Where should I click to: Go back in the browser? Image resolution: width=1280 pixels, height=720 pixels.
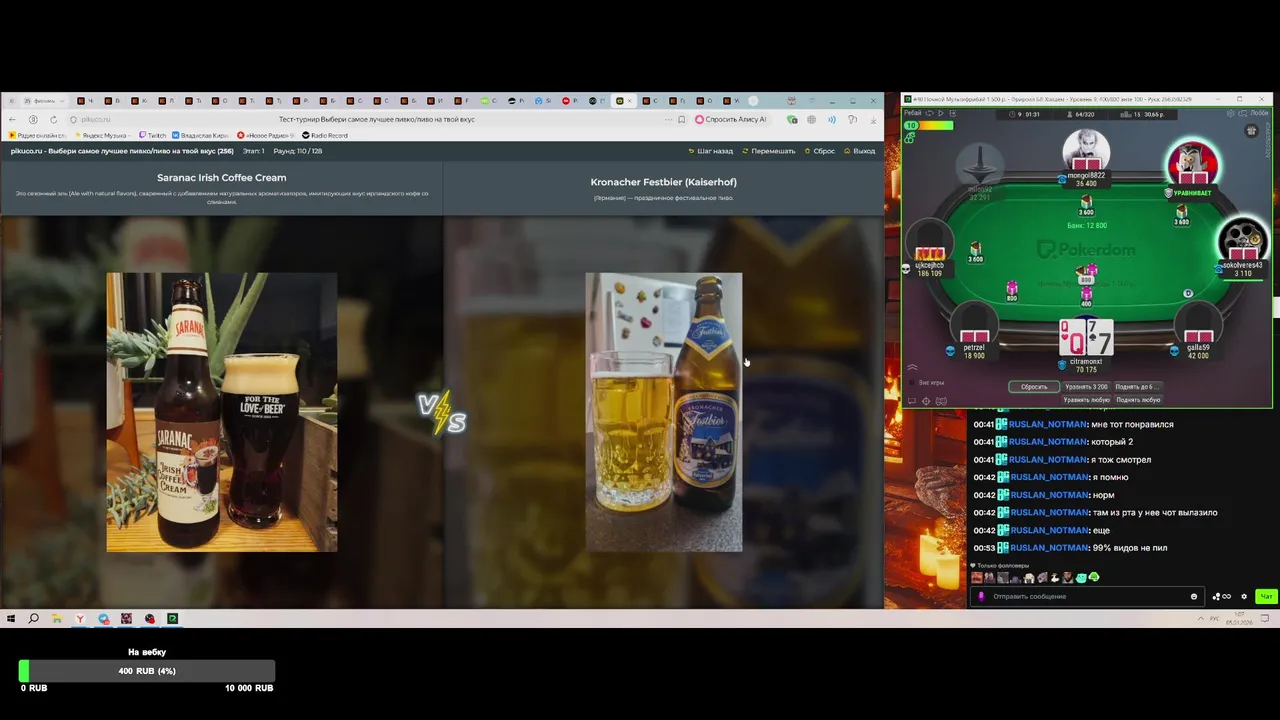click(x=12, y=120)
